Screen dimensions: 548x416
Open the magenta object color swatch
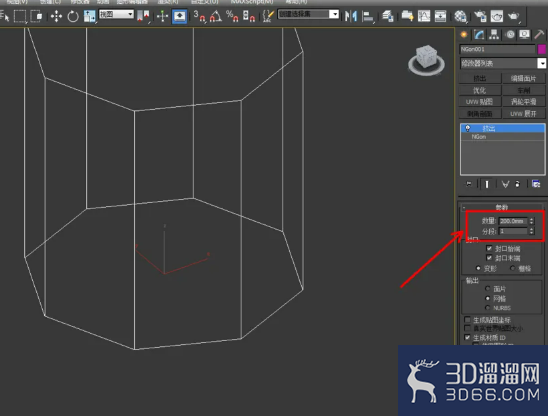coord(542,49)
